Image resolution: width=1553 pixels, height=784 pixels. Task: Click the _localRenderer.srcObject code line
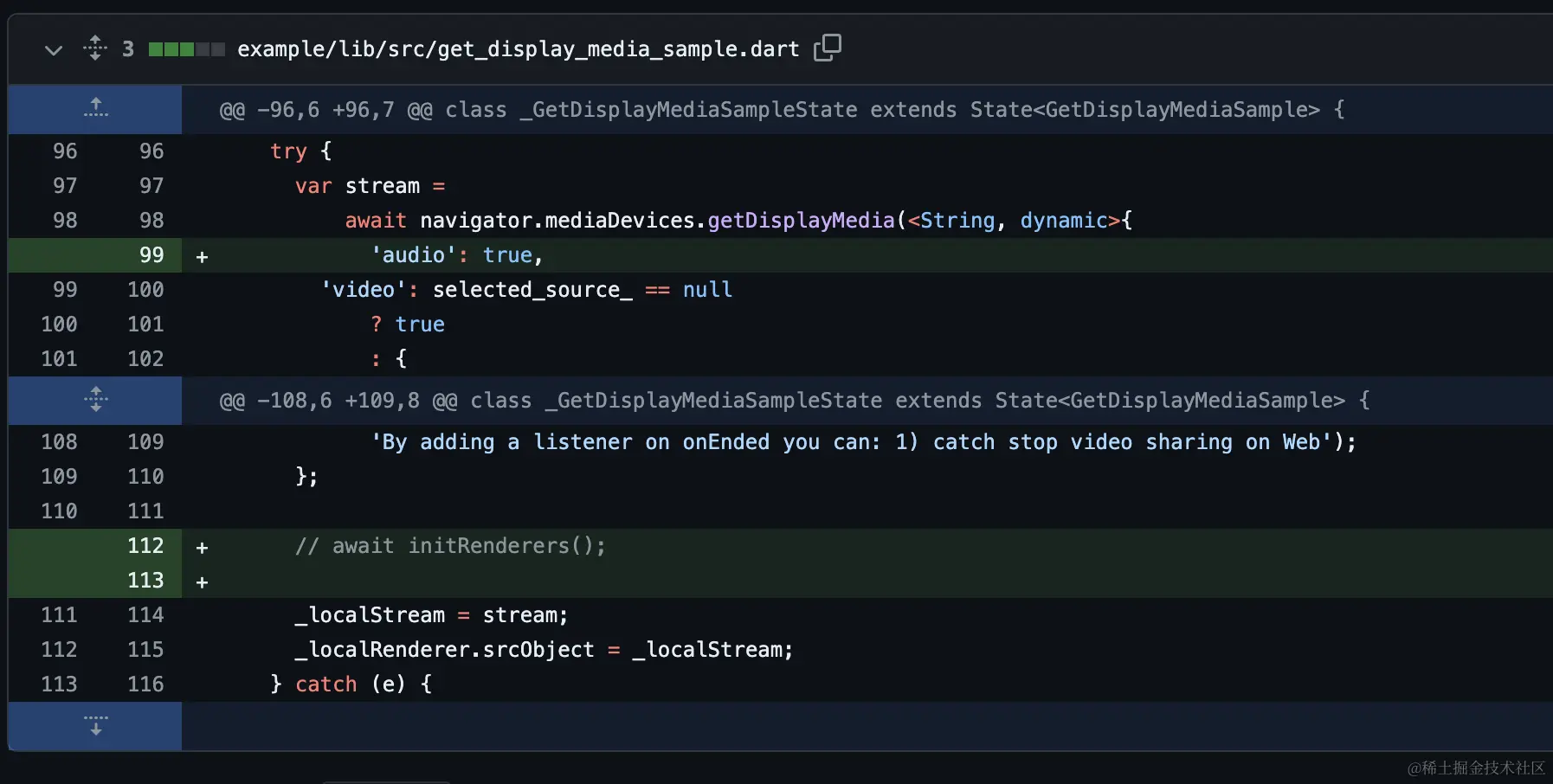(543, 650)
